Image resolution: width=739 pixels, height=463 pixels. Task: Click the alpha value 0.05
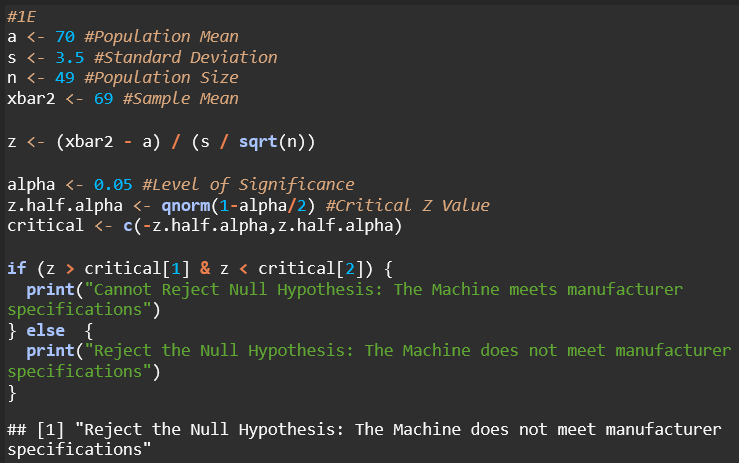point(115,184)
